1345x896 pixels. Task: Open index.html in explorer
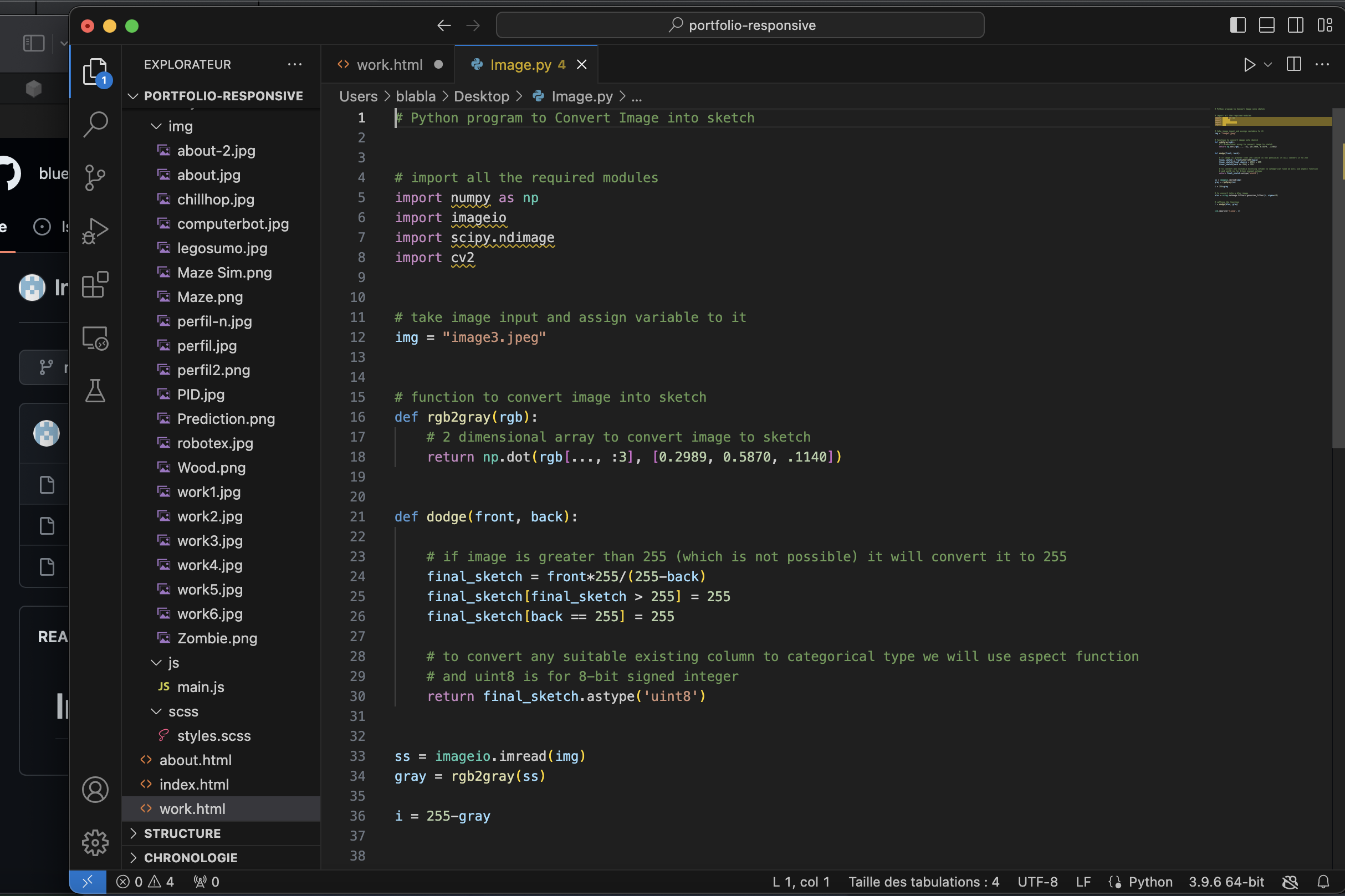[x=221, y=785]
